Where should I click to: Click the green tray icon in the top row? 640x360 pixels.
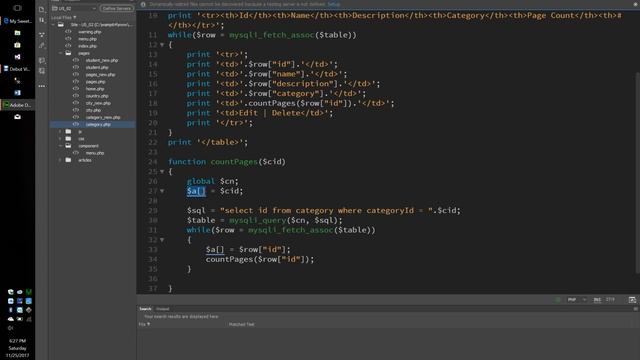point(29,292)
